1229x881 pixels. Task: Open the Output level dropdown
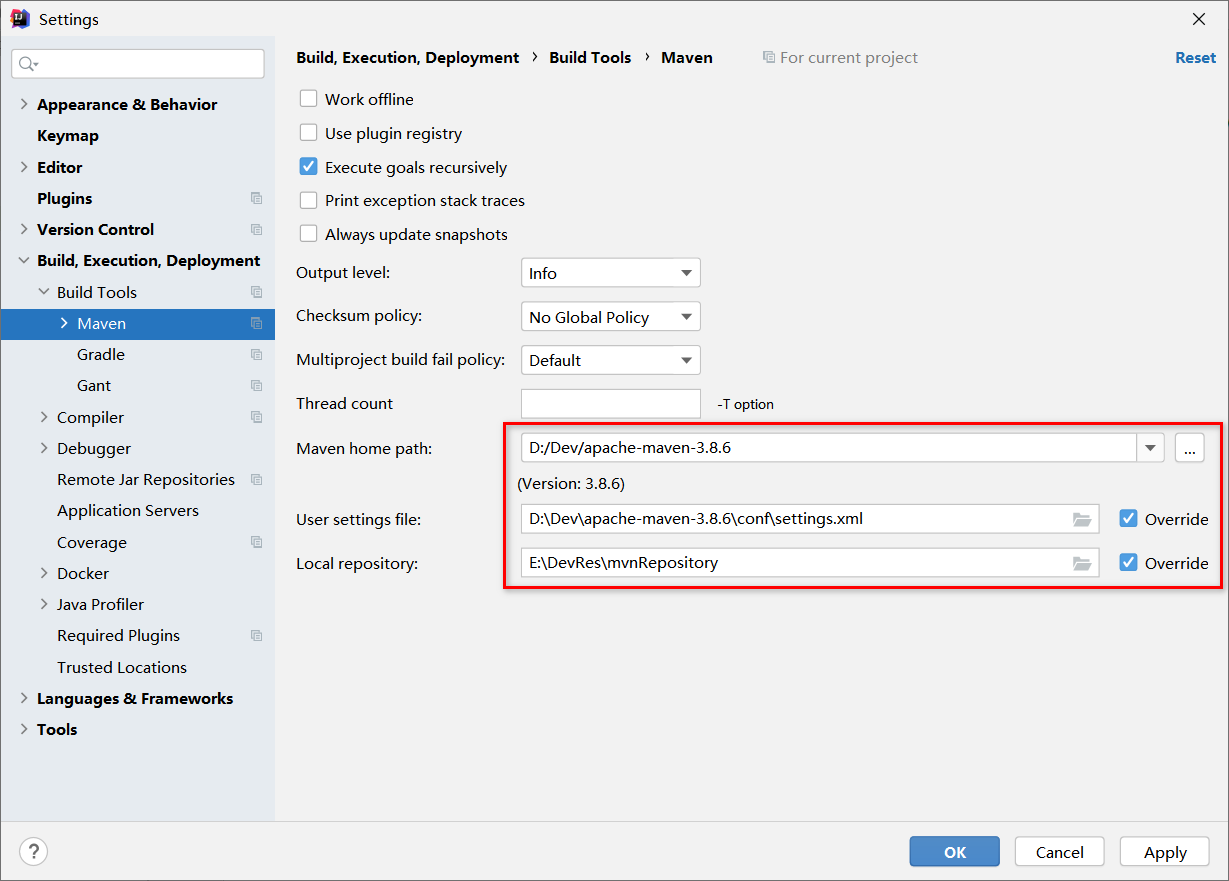(610, 273)
